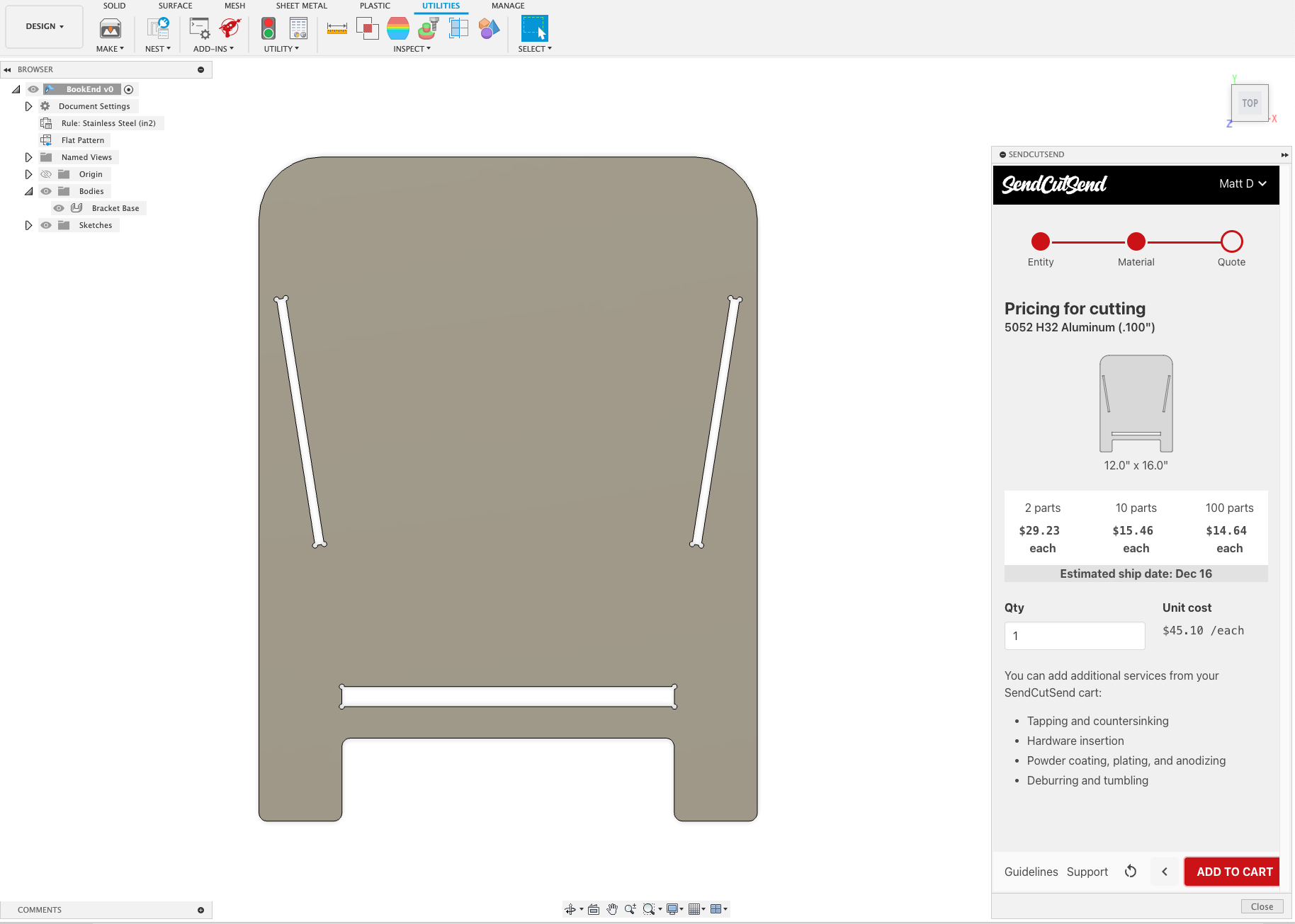The height and width of the screenshot is (924, 1295).
Task: Switch to the PLASTIC tab
Action: [x=375, y=6]
